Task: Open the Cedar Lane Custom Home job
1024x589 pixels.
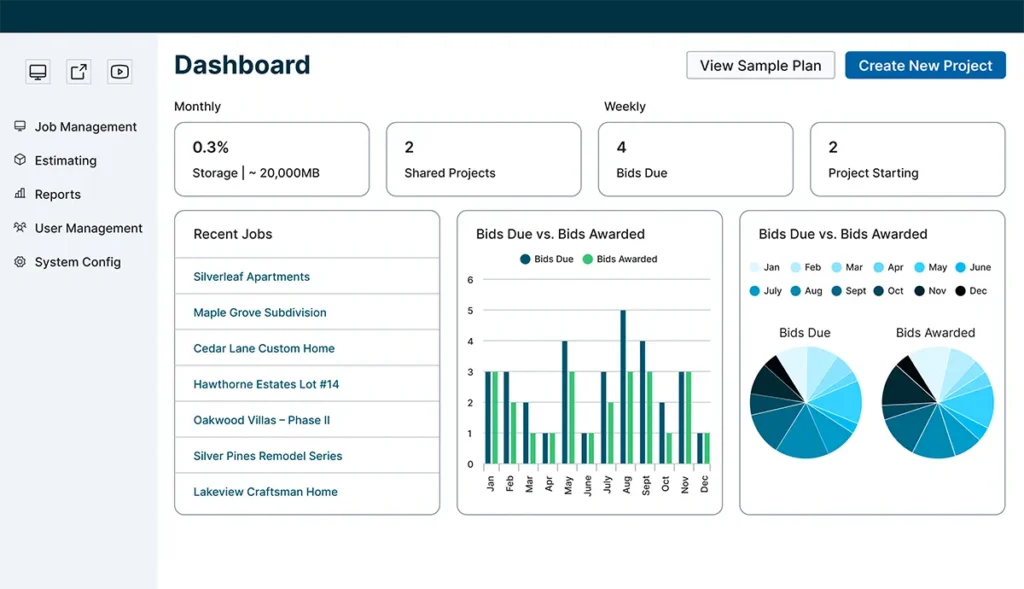Action: pos(264,349)
